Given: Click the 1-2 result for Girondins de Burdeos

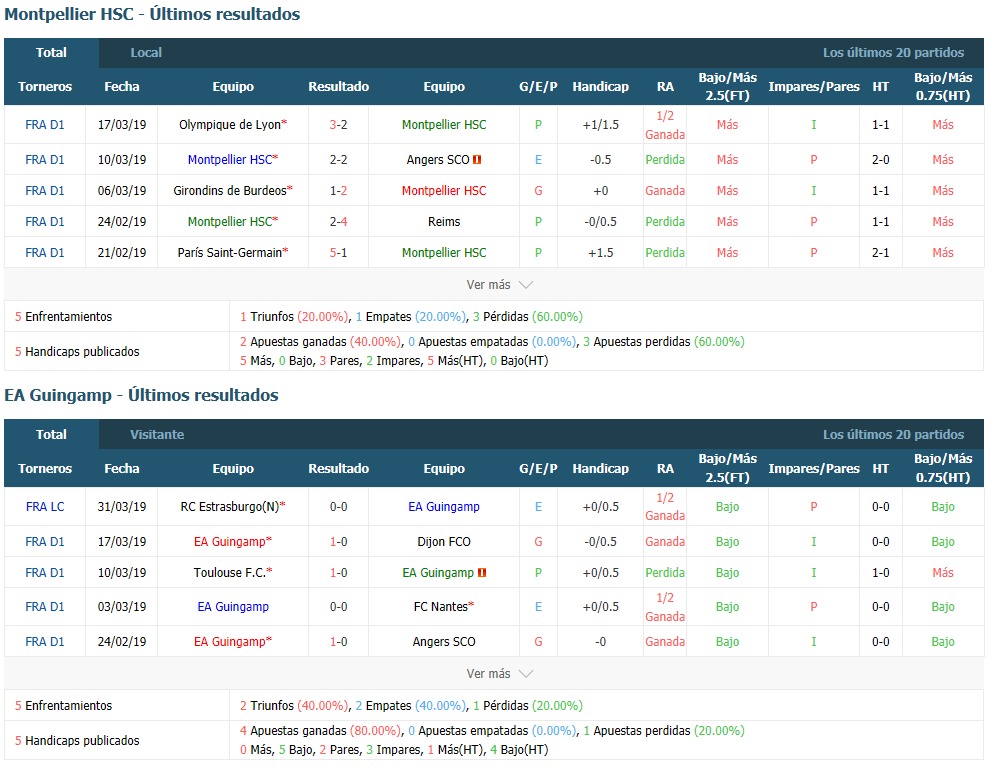Looking at the screenshot, I should 339,191.
